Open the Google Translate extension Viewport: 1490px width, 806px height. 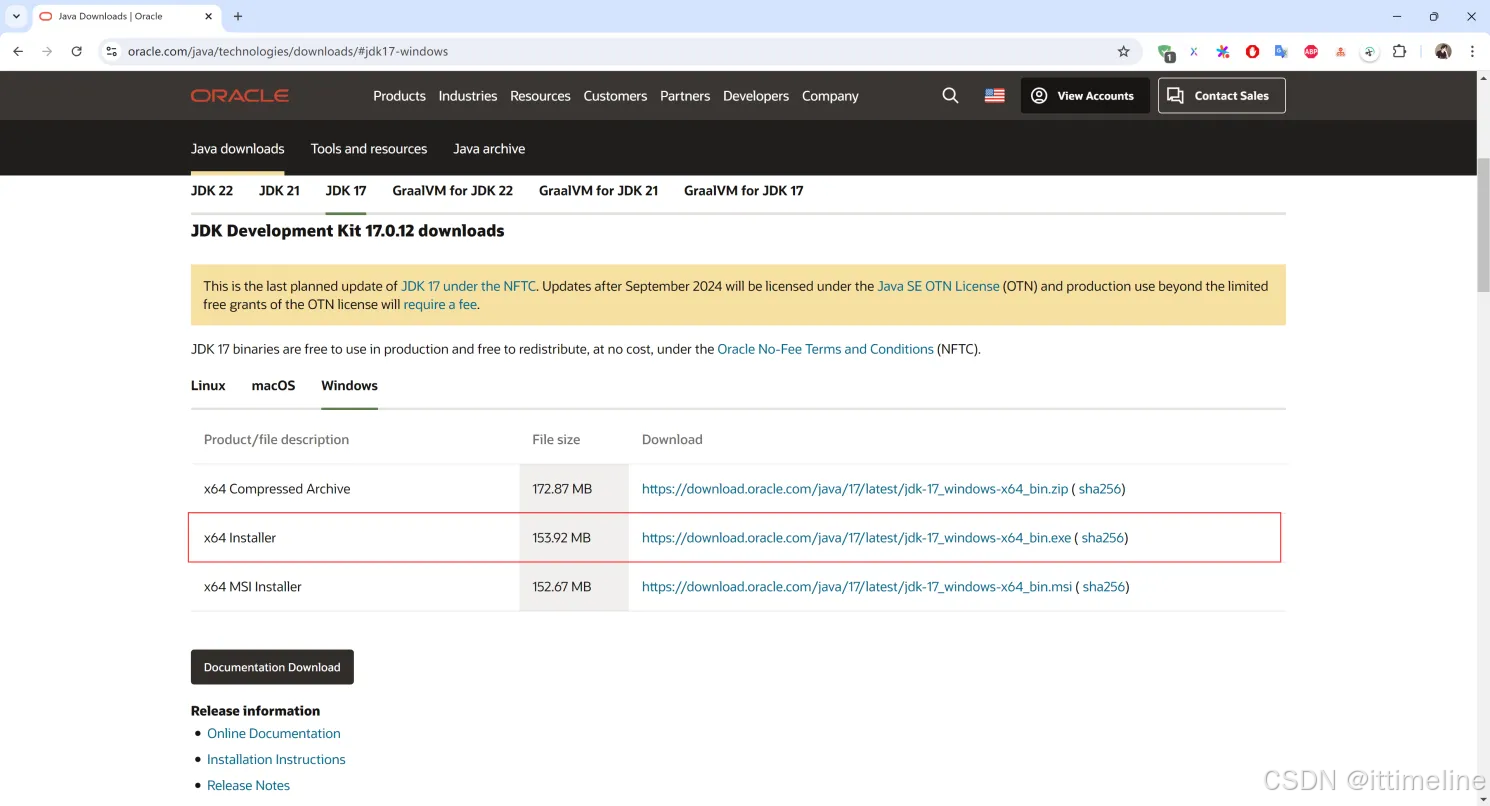(x=1281, y=51)
